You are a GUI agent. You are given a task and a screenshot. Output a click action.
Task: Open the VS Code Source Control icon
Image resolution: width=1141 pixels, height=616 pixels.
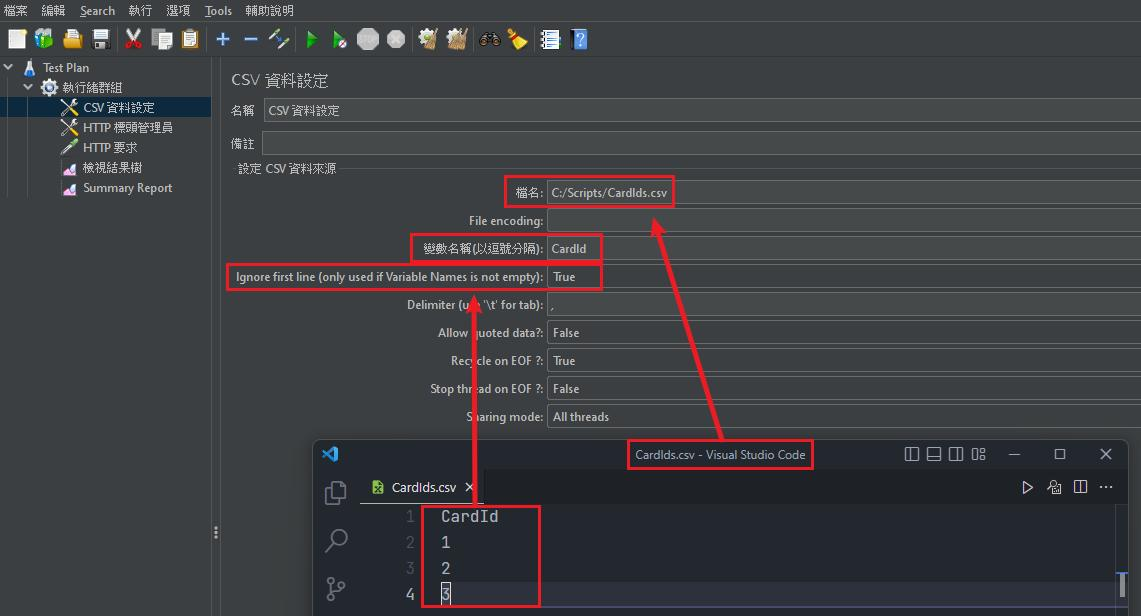click(x=335, y=588)
